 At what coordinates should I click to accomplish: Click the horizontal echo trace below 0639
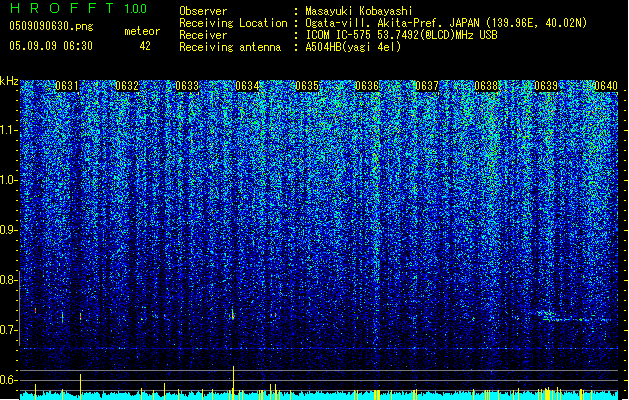coord(576,320)
